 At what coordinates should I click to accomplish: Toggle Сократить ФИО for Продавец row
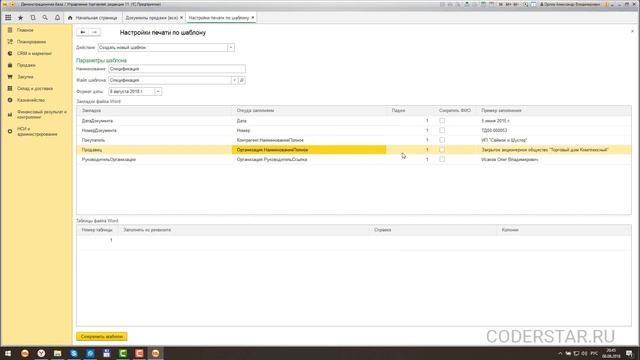tap(442, 150)
